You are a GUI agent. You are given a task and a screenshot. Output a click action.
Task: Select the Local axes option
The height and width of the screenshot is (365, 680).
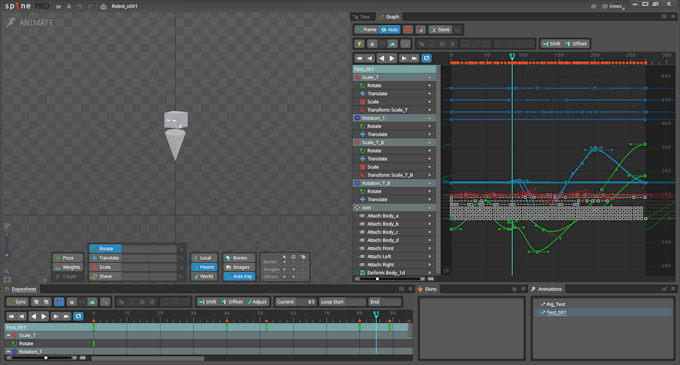click(204, 258)
